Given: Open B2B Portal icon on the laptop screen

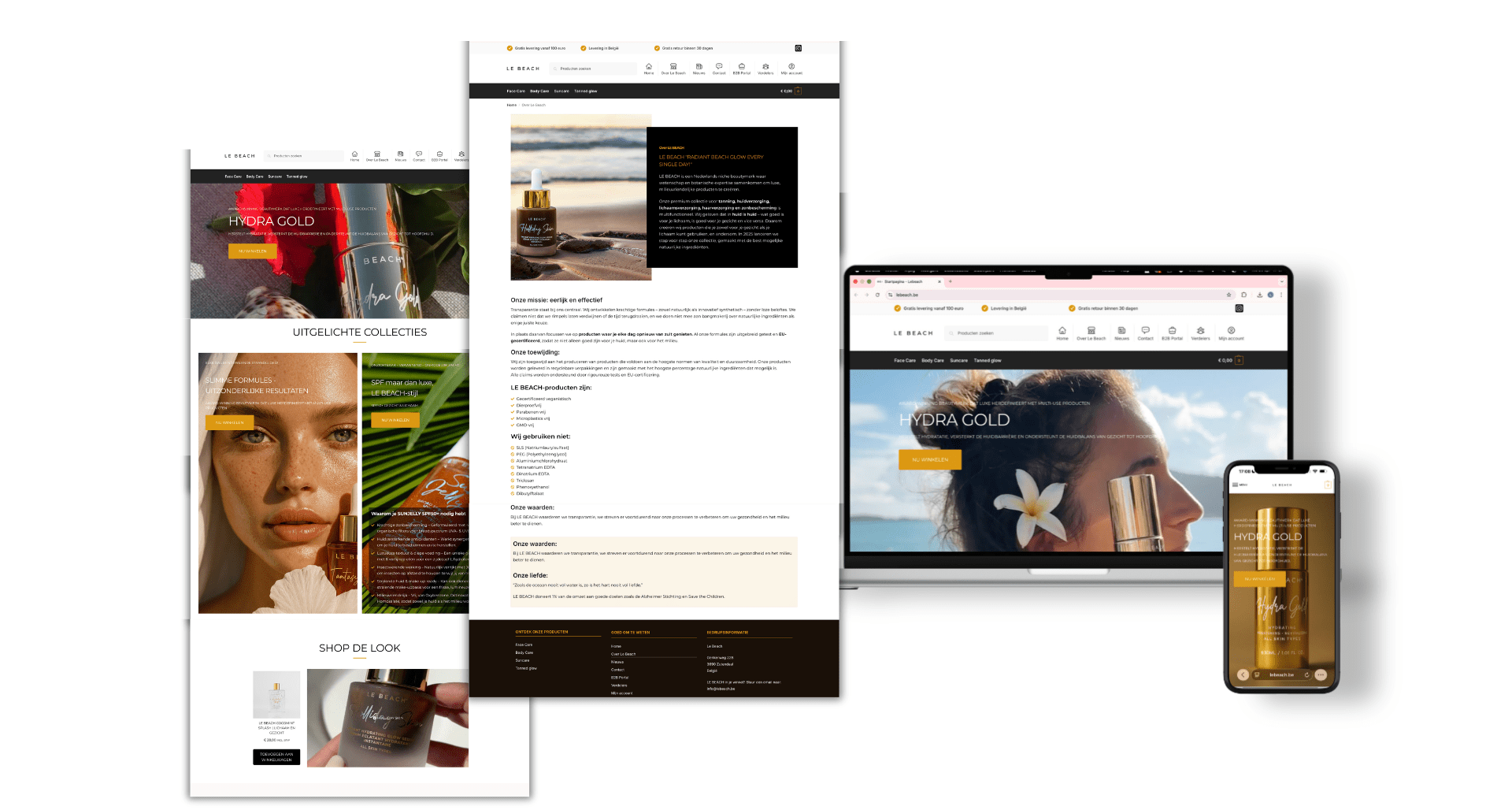Looking at the screenshot, I should pyautogui.click(x=1172, y=332).
